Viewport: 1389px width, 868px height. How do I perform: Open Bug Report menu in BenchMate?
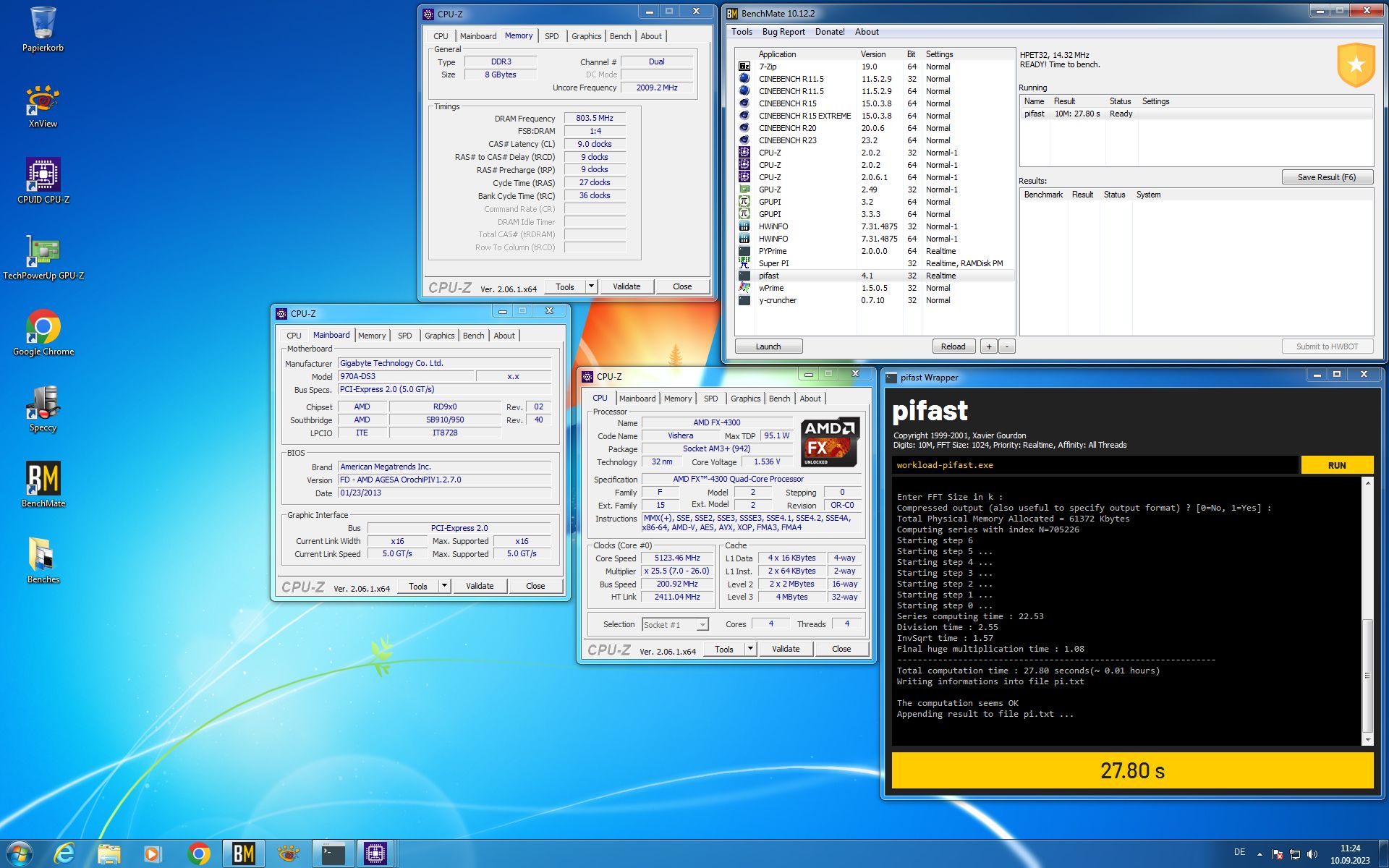coord(783,32)
